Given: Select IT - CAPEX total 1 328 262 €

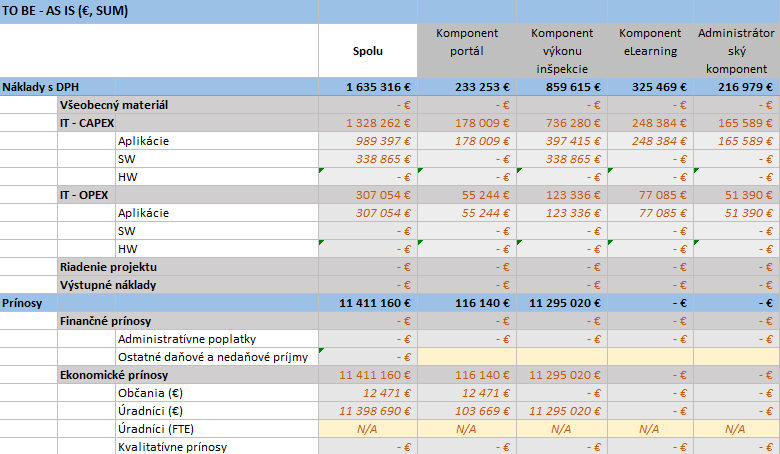Looking at the screenshot, I should coord(368,123).
